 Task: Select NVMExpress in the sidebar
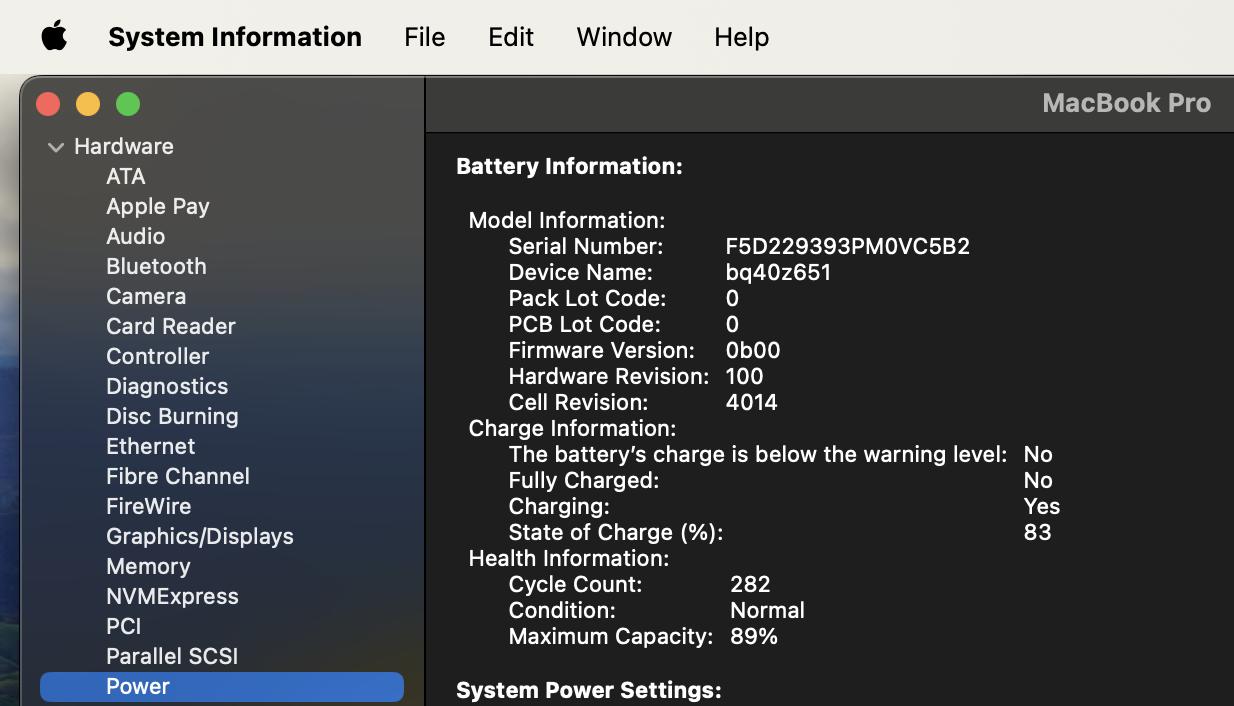pyautogui.click(x=172, y=596)
